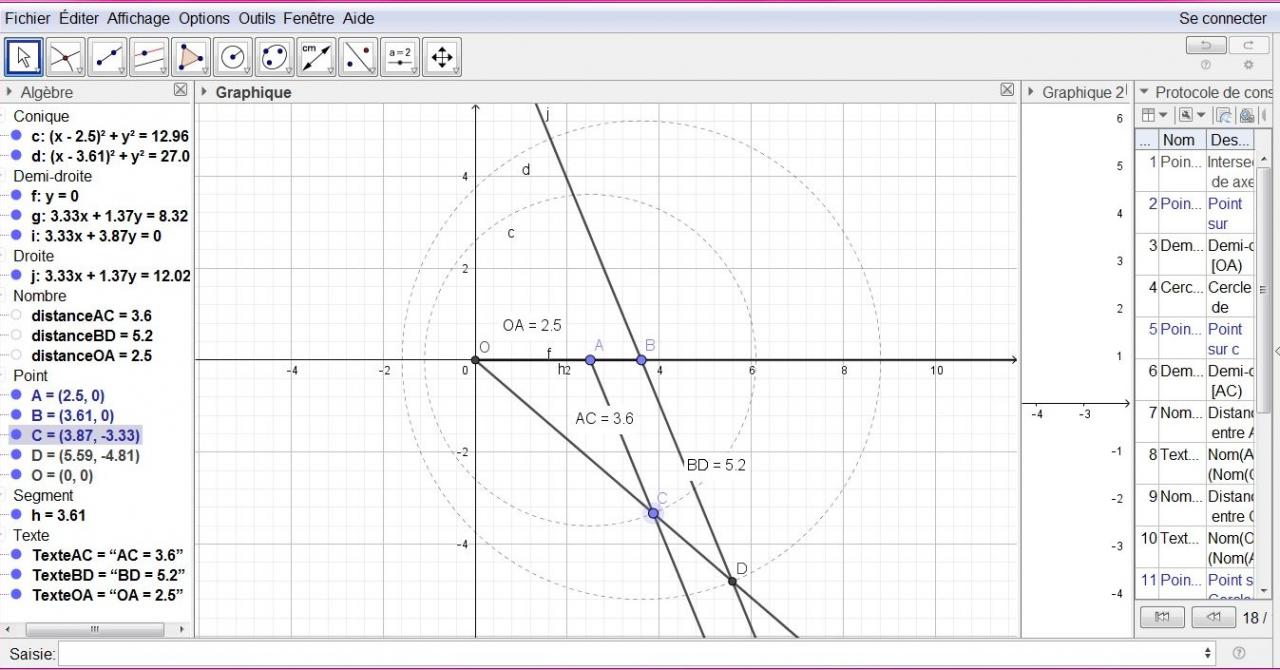Select the Intersect point tool
1280x670 pixels.
[66, 57]
